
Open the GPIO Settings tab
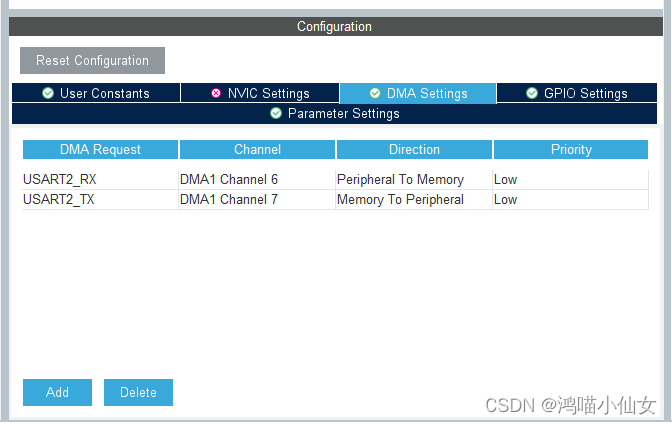[577, 93]
